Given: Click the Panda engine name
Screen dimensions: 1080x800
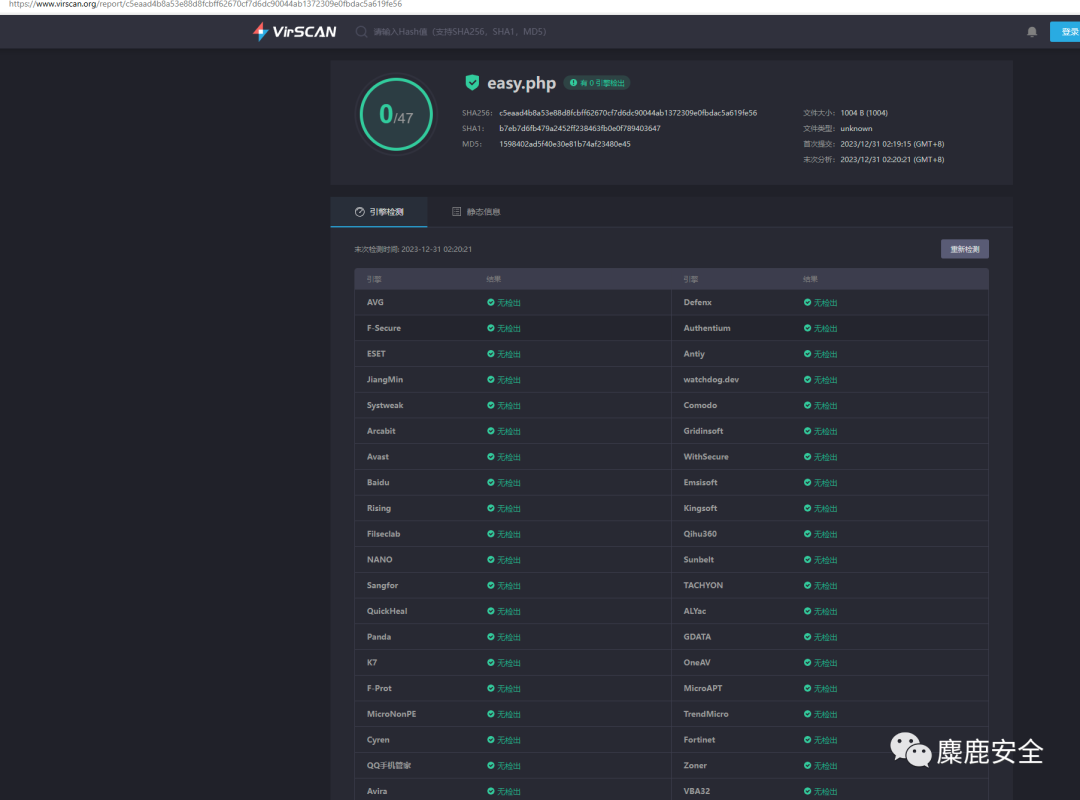Looking at the screenshot, I should tap(379, 637).
